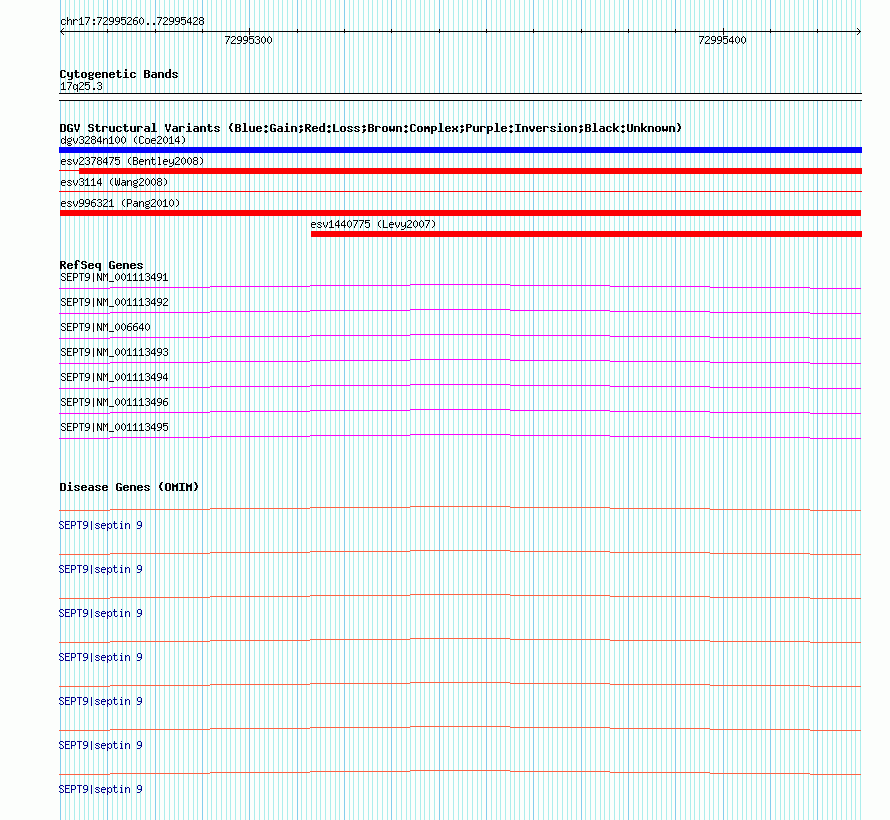
Task: Open the last SEPT9|septin 9 OMIM link
Action: (100, 789)
